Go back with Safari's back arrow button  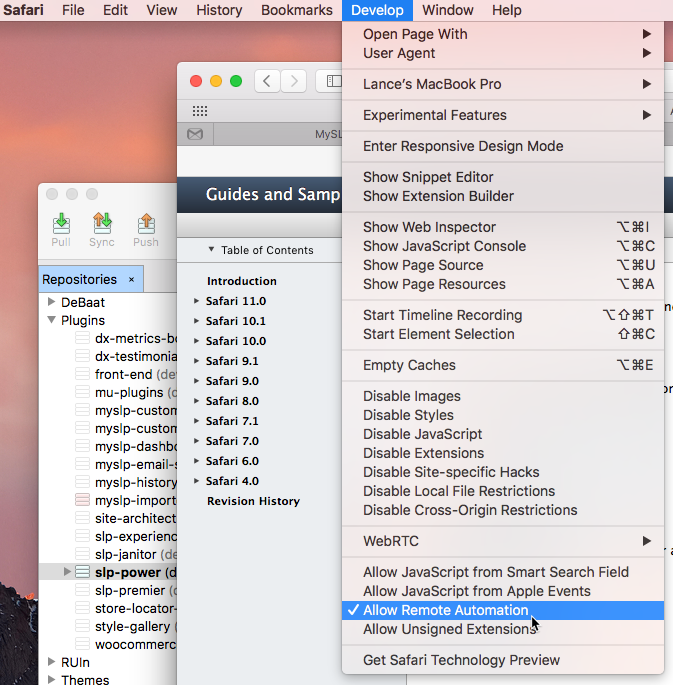coord(267,81)
